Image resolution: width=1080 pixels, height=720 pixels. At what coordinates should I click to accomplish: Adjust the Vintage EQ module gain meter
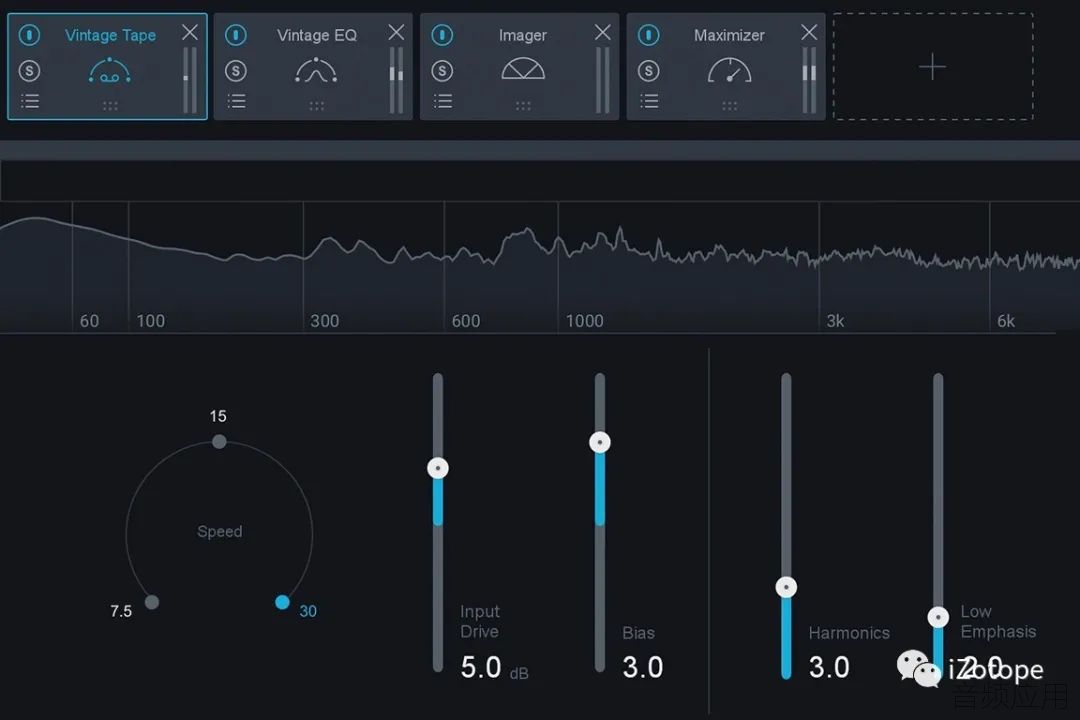click(x=397, y=80)
